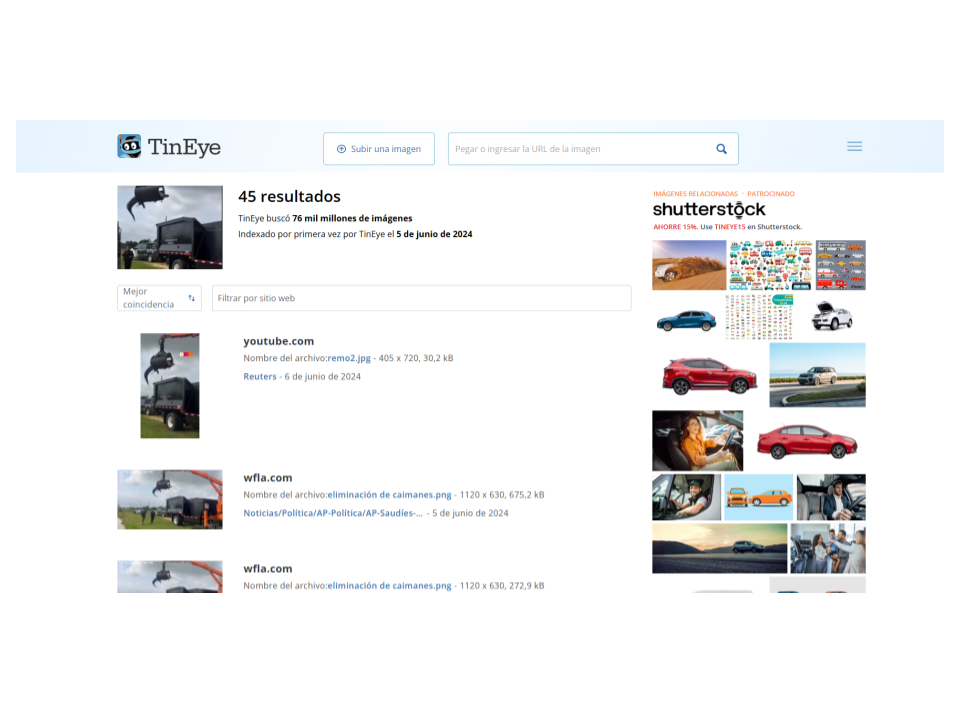960x720 pixels.
Task: Click the Filtrar por sitio web field
Action: point(421,298)
